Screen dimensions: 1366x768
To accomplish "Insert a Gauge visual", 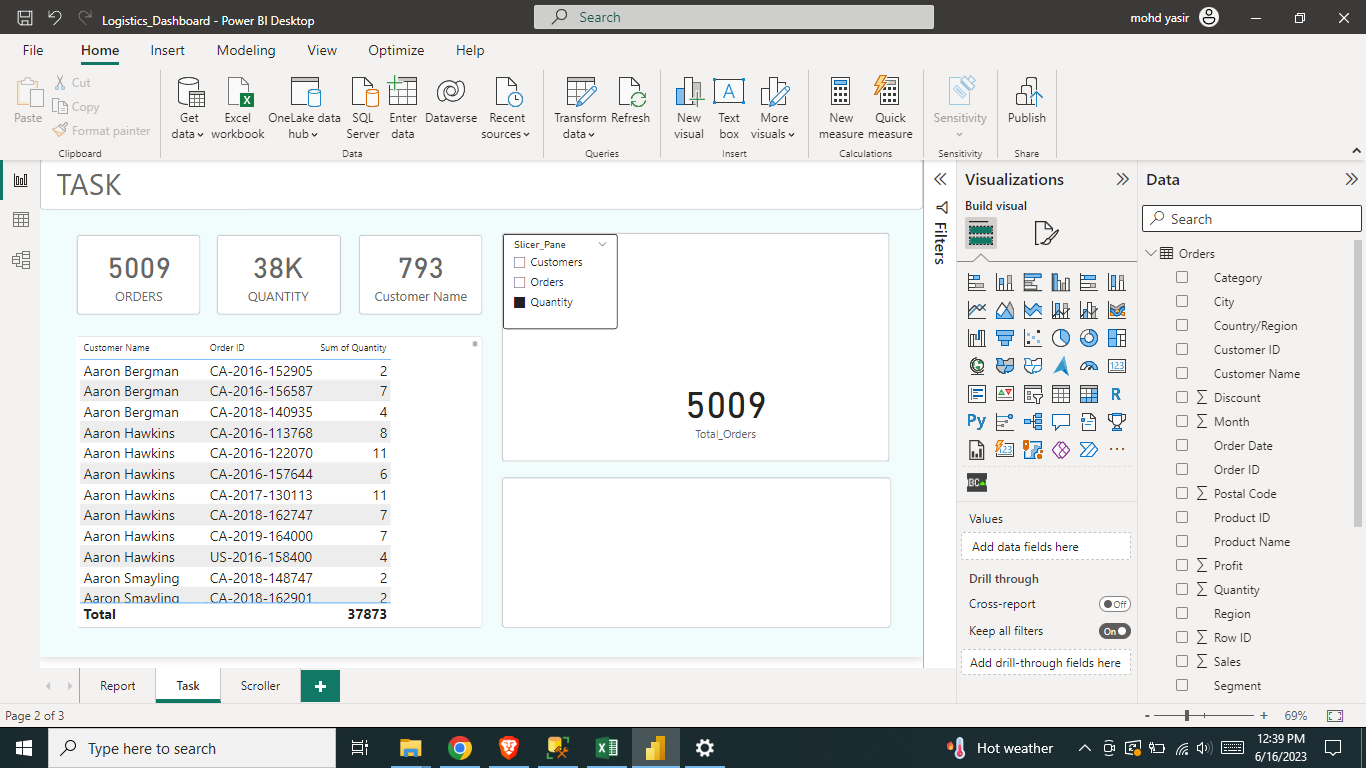I will tap(1089, 366).
